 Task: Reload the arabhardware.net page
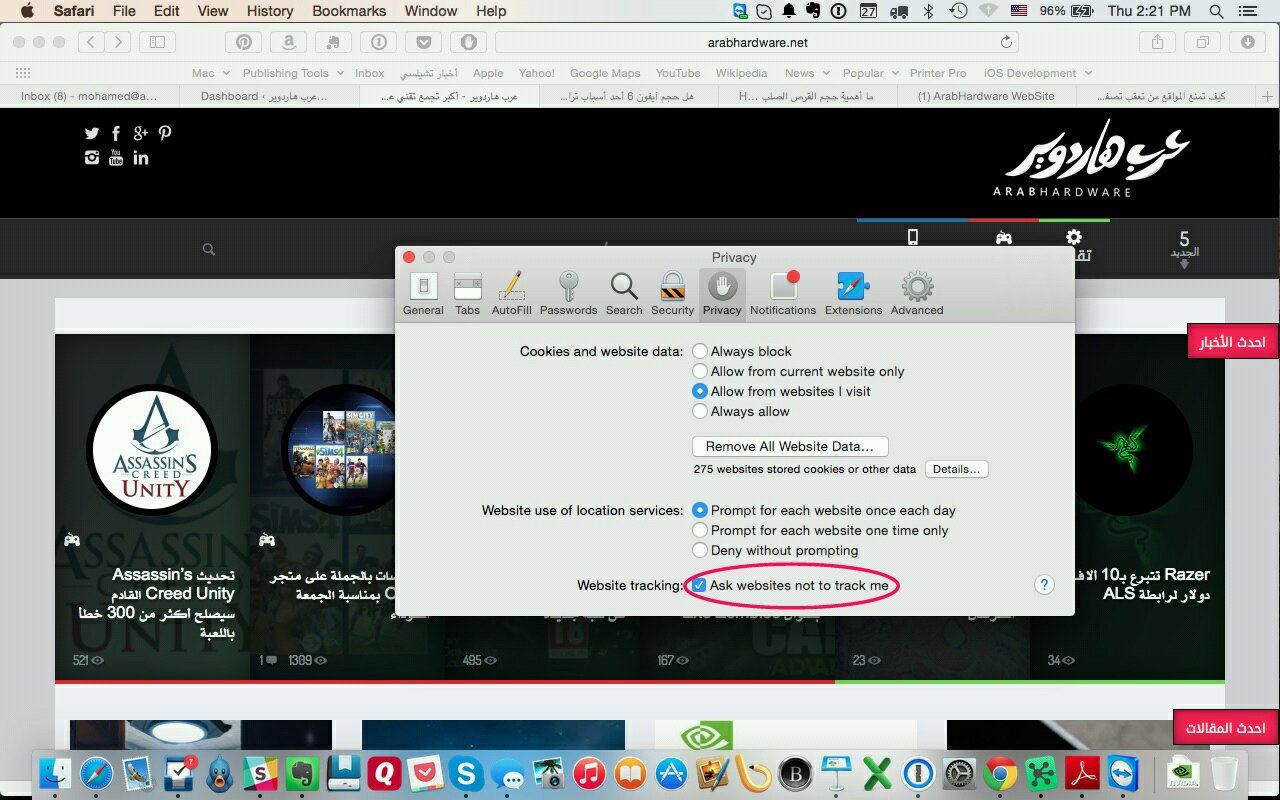coord(1006,42)
